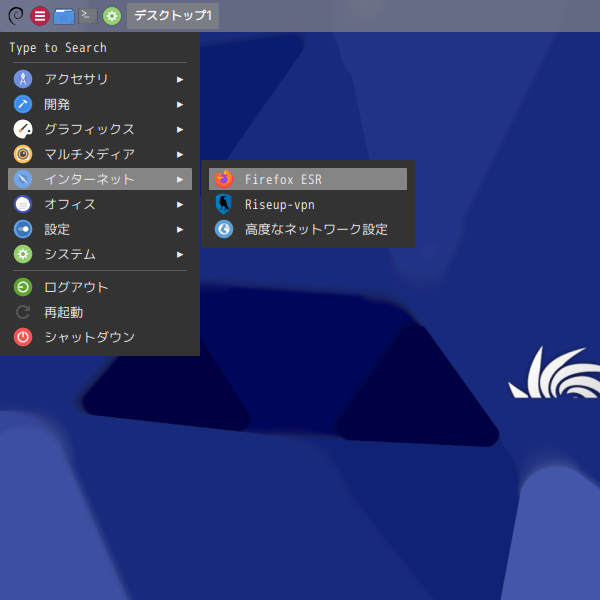Click the インターネット compass icon
Screen dimensions: 600x600
pos(23,179)
